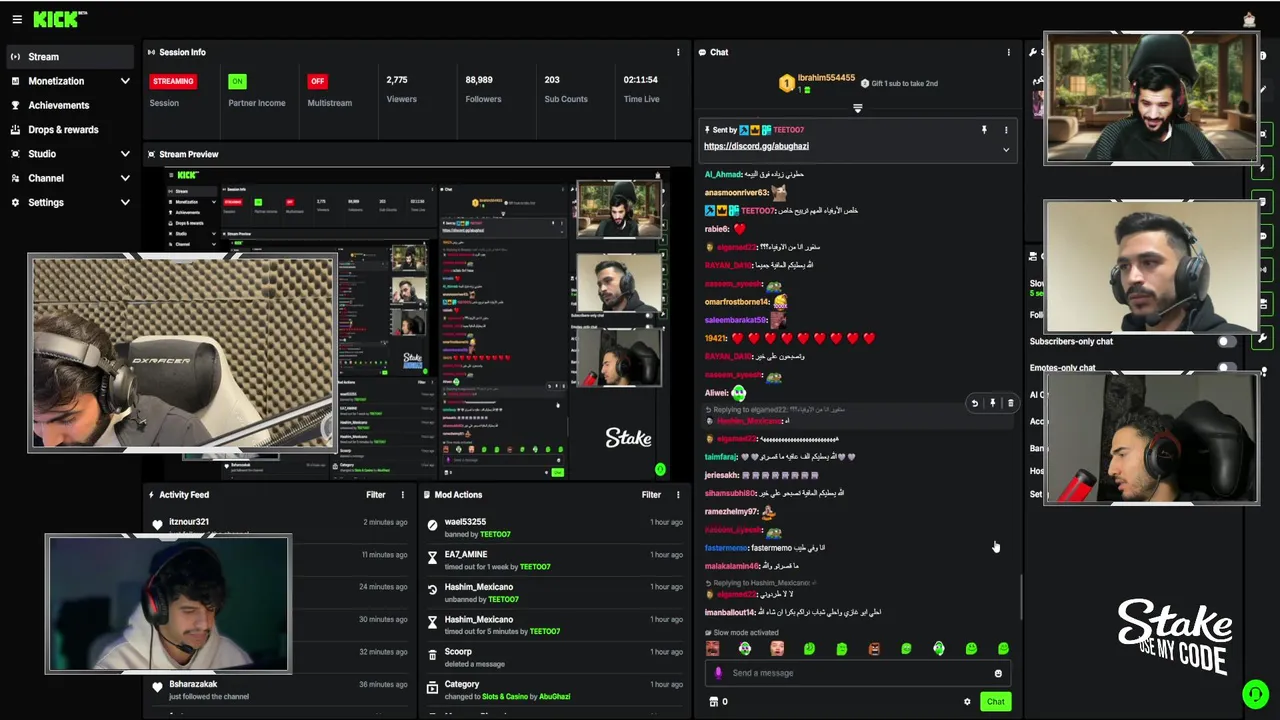Image resolution: width=1280 pixels, height=720 pixels.
Task: Focus the Send a message input
Action: (x=858, y=673)
